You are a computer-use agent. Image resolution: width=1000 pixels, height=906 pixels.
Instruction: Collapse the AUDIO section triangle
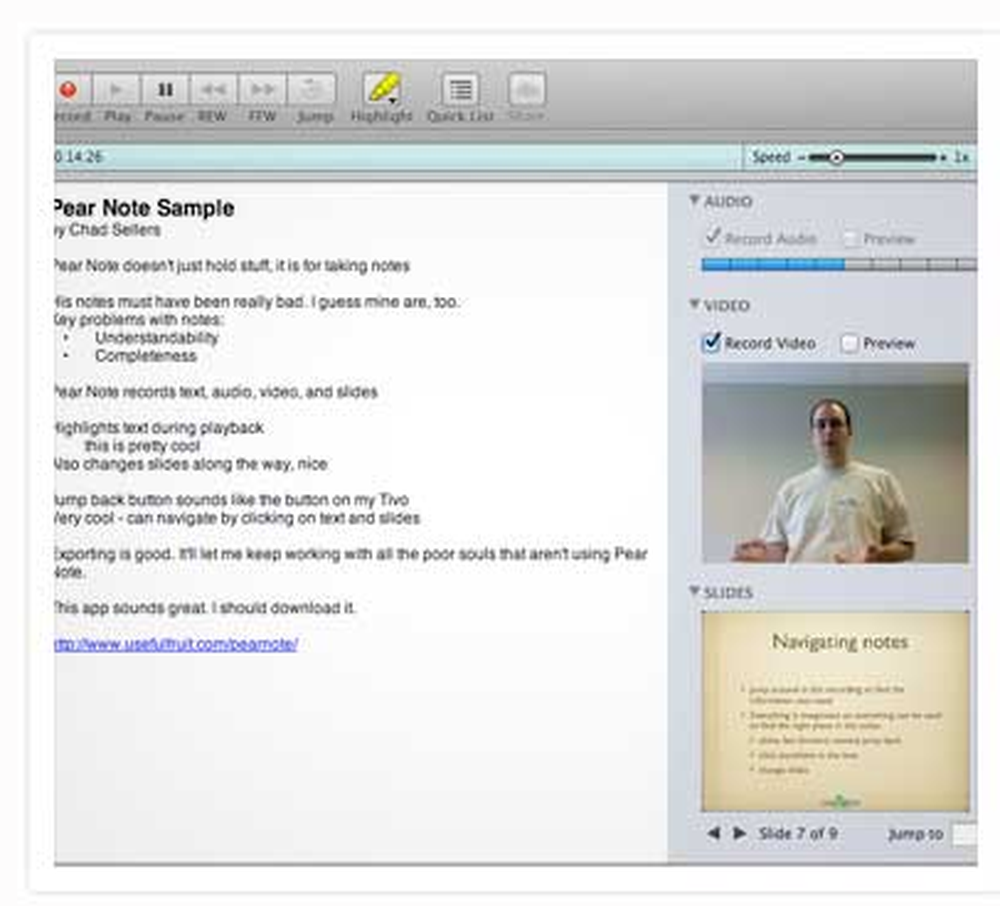[x=695, y=201]
